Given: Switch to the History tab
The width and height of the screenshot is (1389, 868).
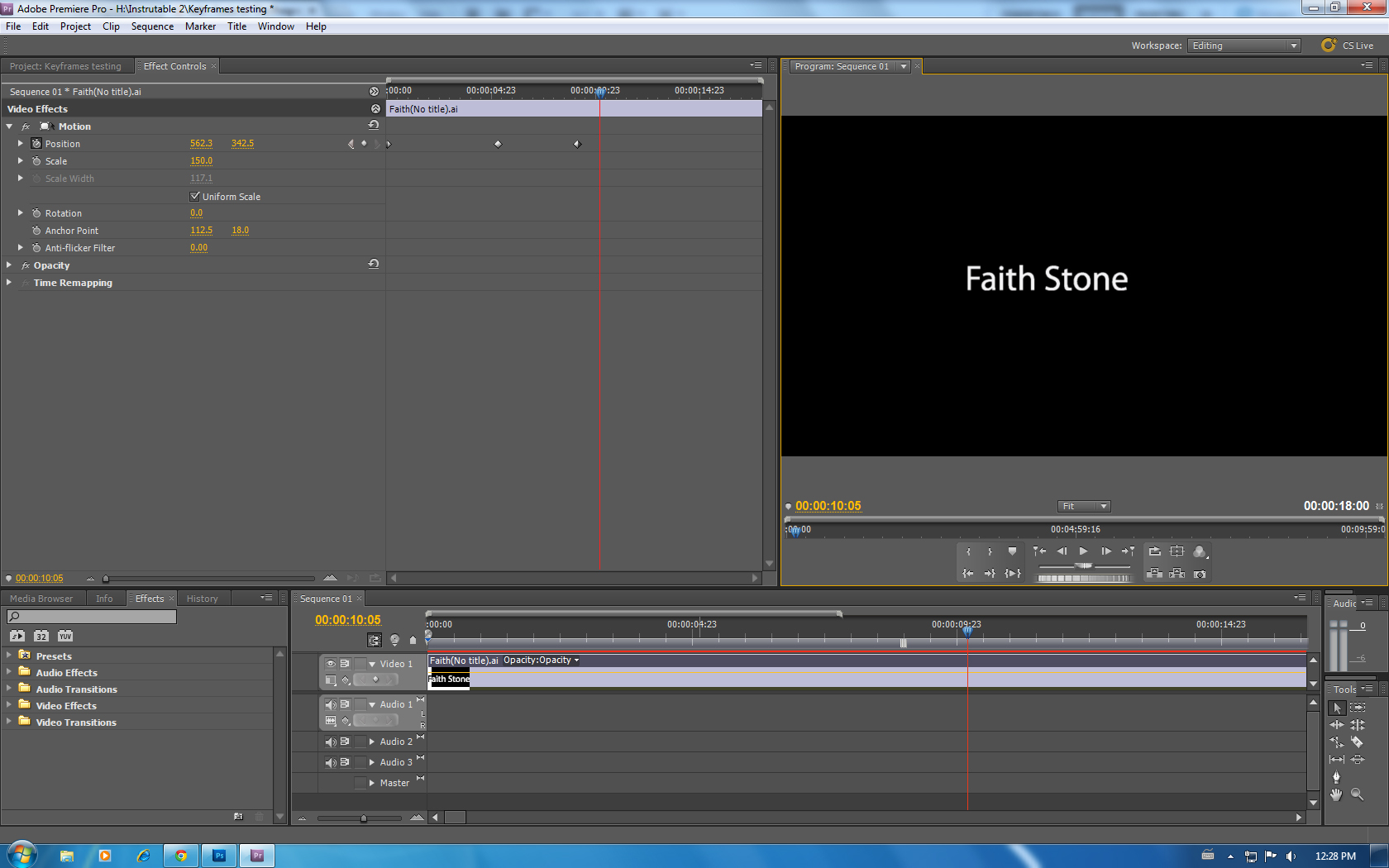Looking at the screenshot, I should coord(202,599).
